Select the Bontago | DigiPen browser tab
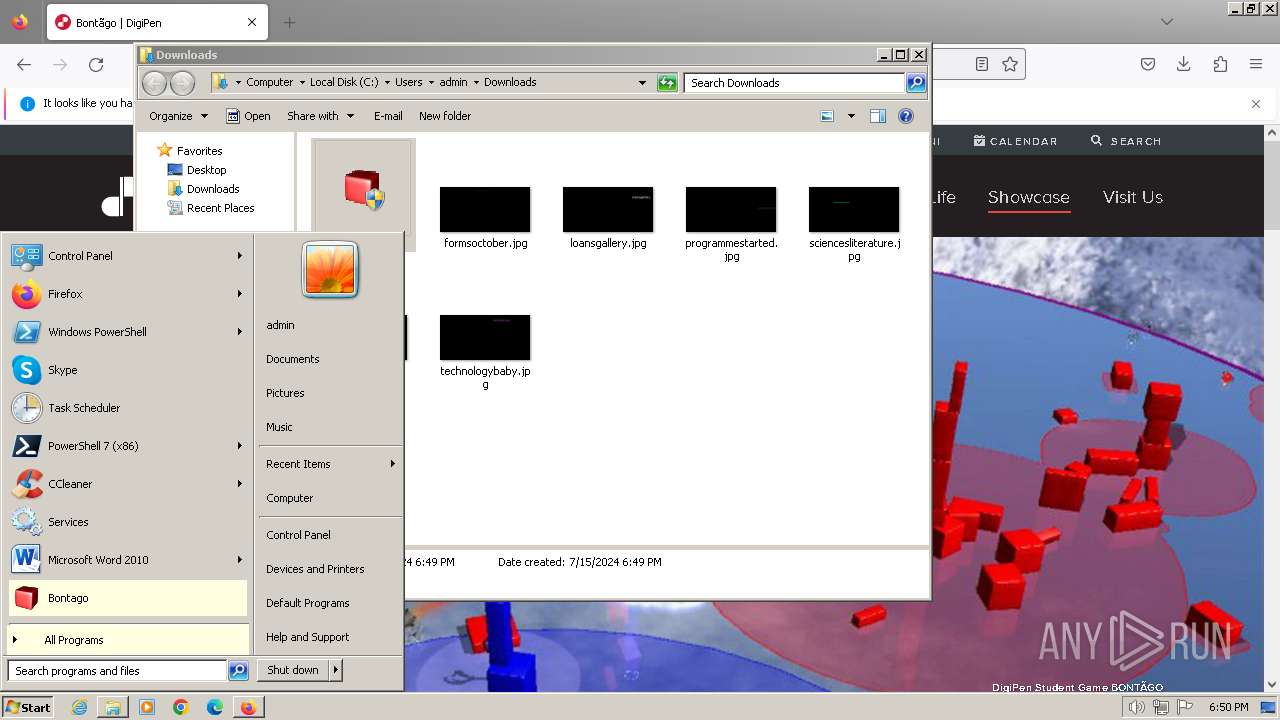 click(157, 22)
